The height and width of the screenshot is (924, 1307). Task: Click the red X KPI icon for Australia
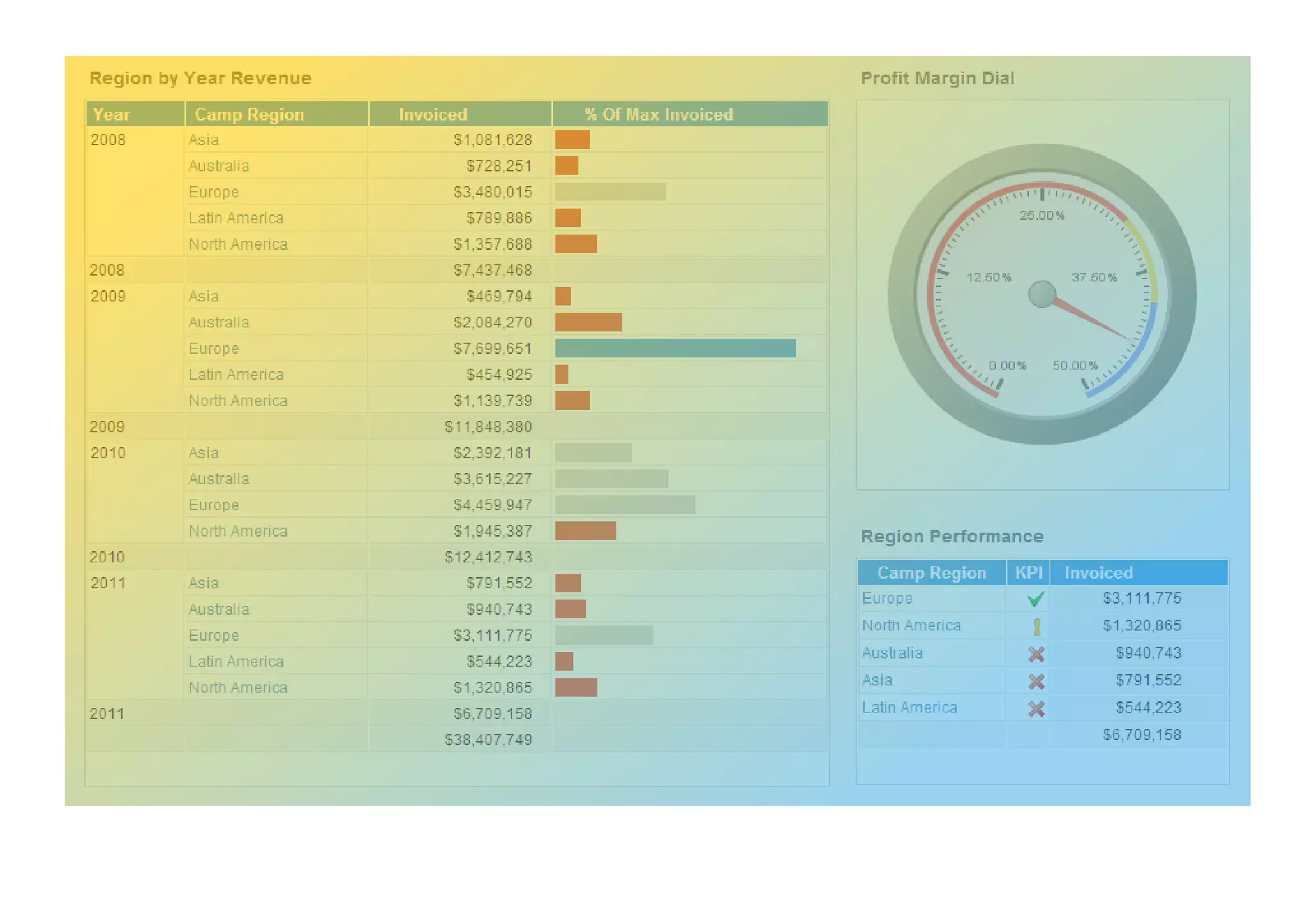1036,654
